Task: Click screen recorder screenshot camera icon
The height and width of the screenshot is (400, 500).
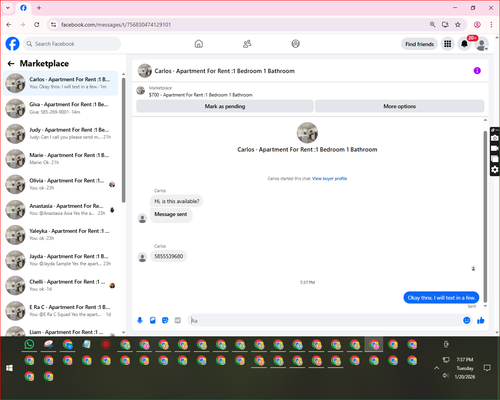Action: tap(495, 138)
